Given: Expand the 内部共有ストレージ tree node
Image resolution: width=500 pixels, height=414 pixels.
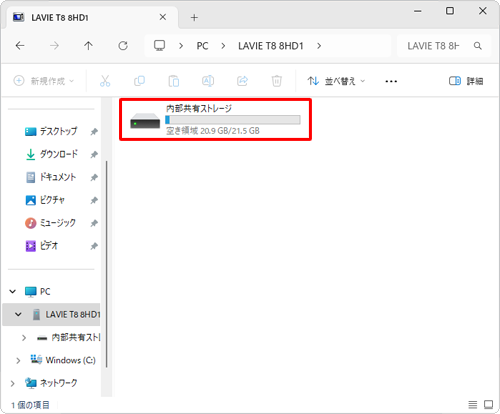Looking at the screenshot, I should (x=24, y=338).
